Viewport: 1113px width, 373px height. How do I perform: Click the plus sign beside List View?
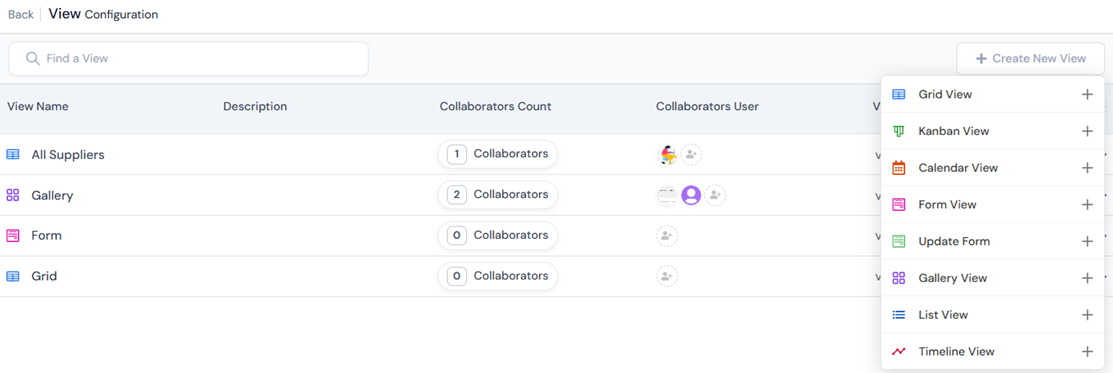click(1087, 315)
